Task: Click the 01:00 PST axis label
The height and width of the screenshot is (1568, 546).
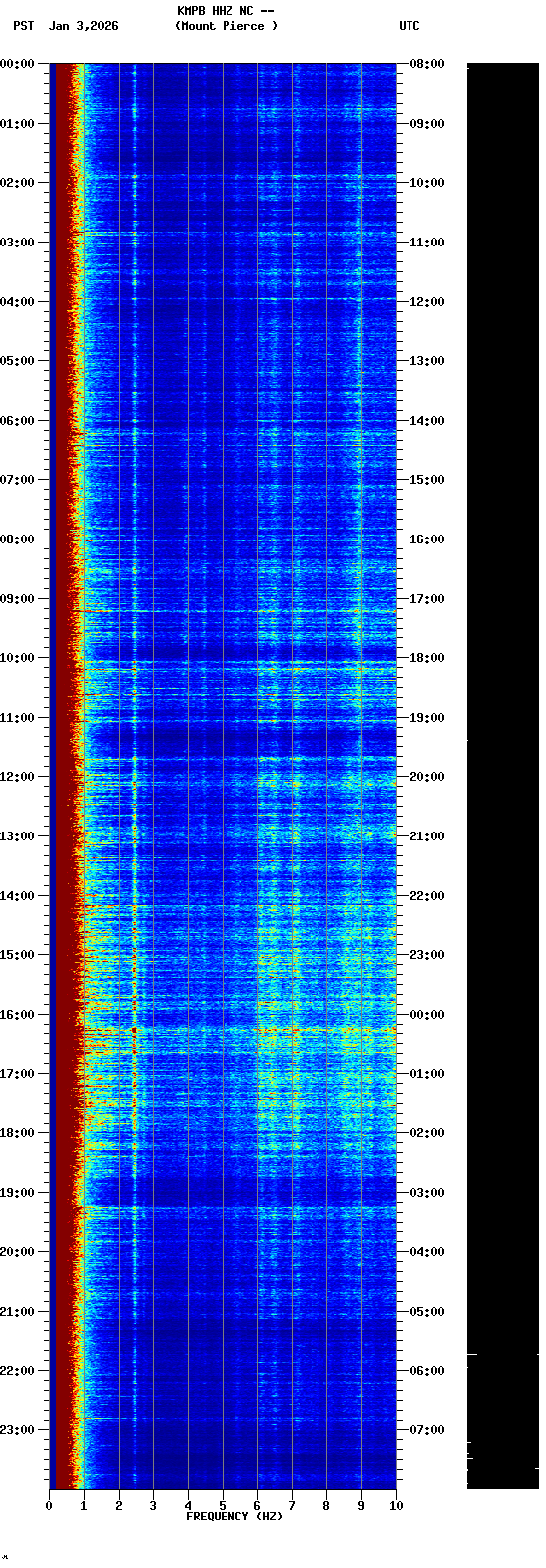Action: pyautogui.click(x=18, y=124)
